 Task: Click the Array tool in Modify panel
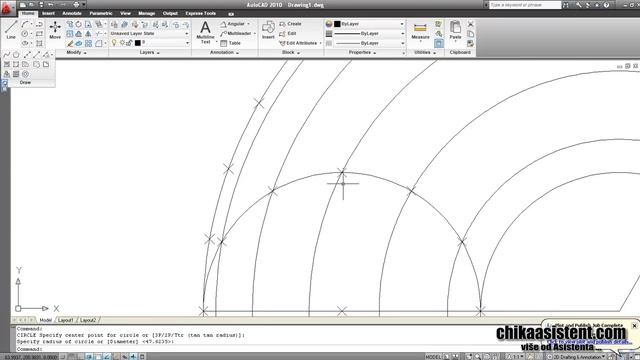tap(88, 43)
